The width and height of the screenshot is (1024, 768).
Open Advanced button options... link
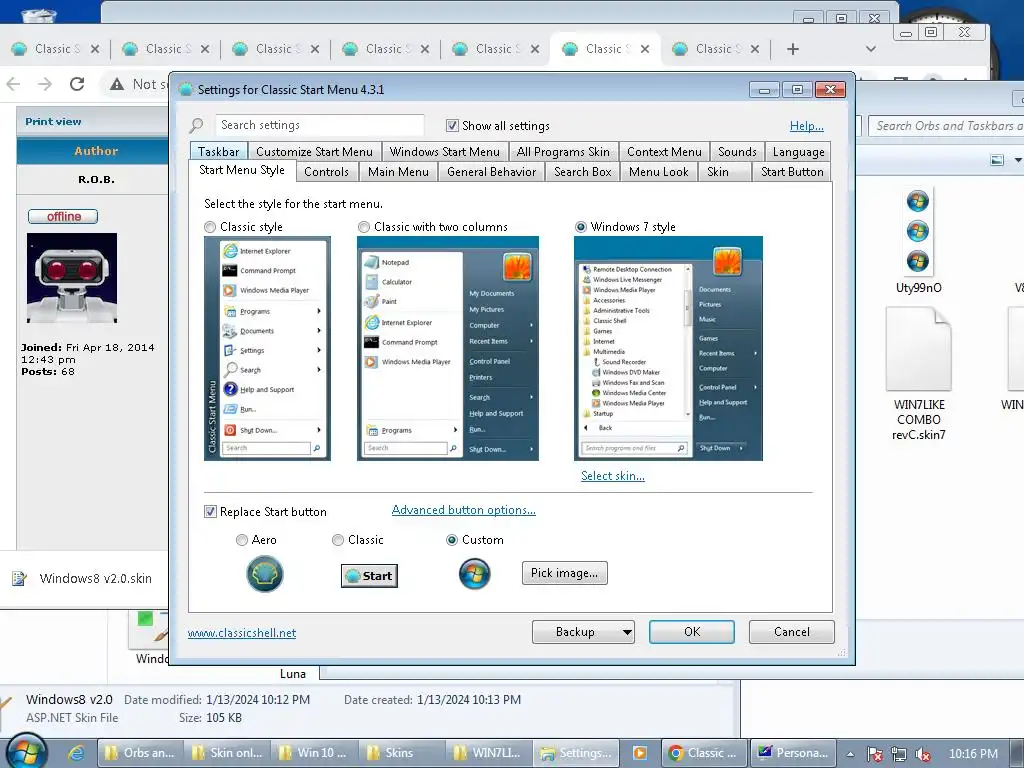coord(464,510)
